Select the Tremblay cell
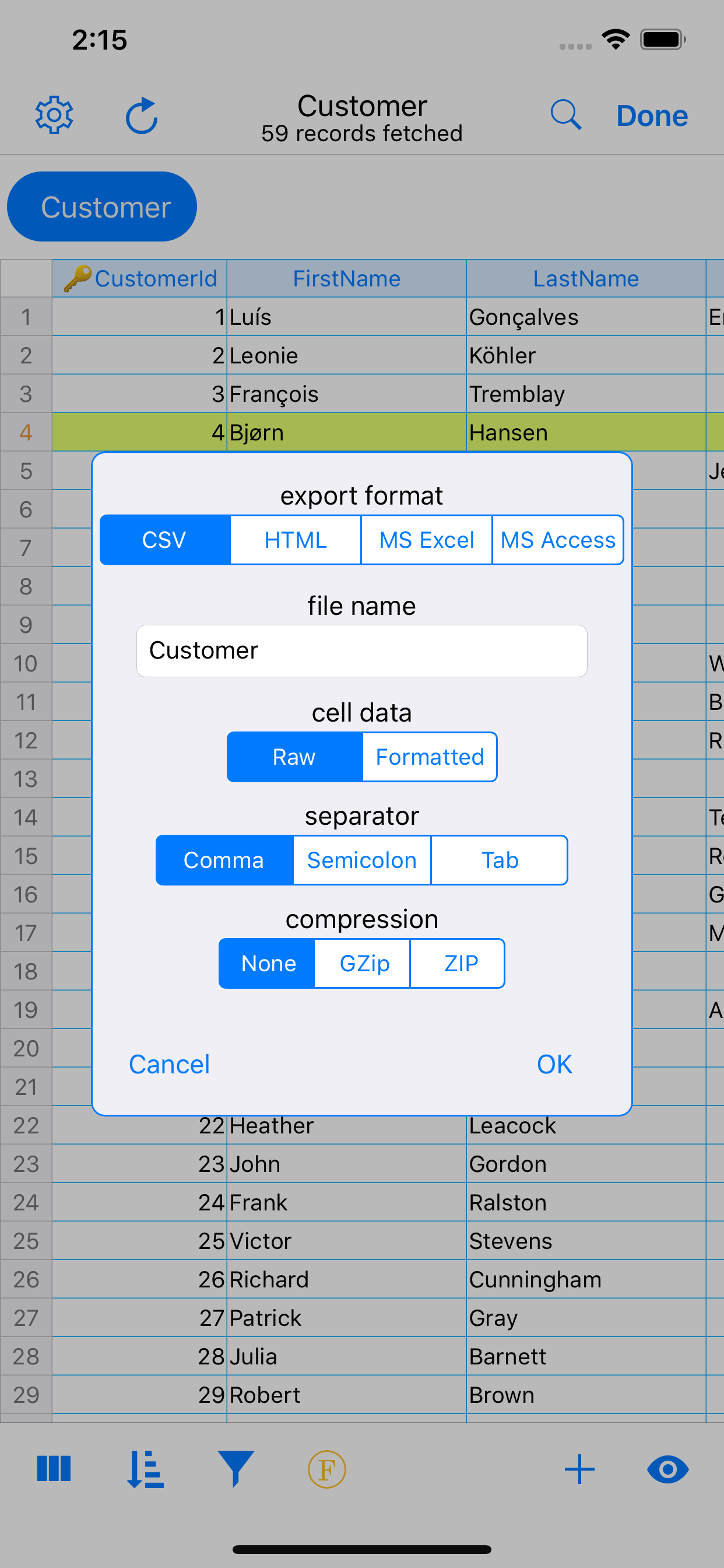The height and width of the screenshot is (1568, 724). point(586,393)
